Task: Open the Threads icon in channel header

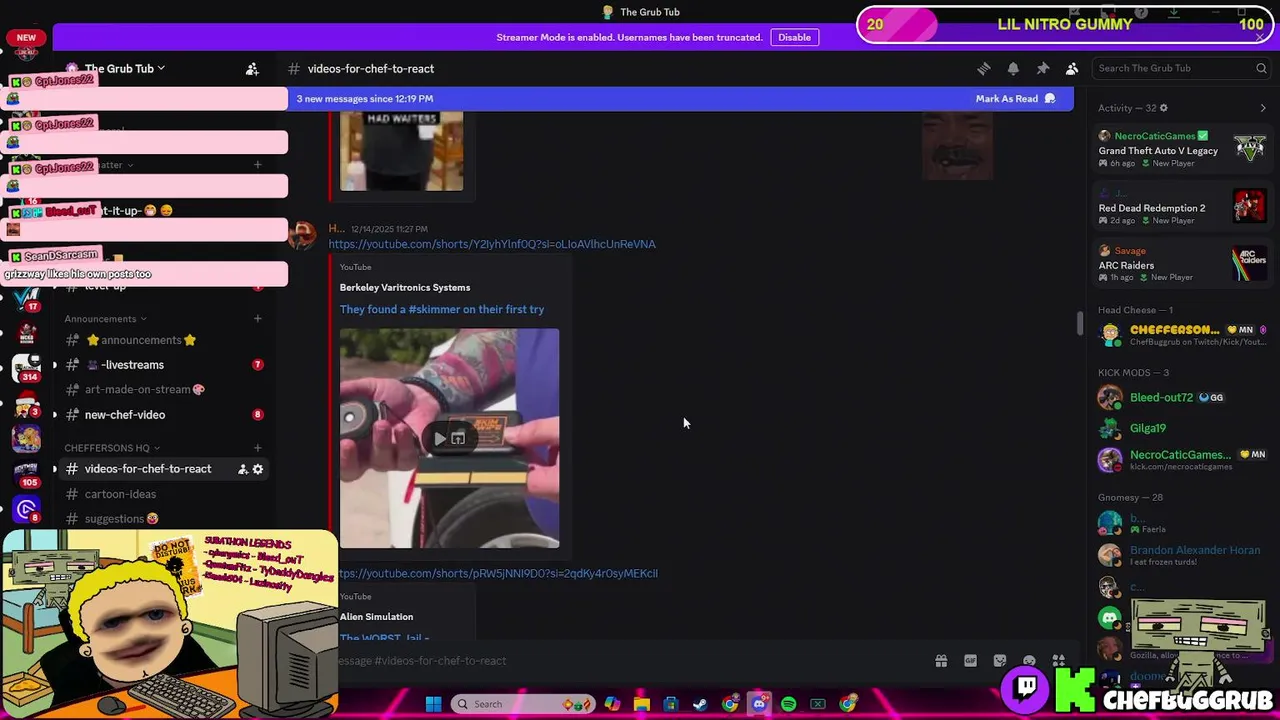Action: coord(984,68)
